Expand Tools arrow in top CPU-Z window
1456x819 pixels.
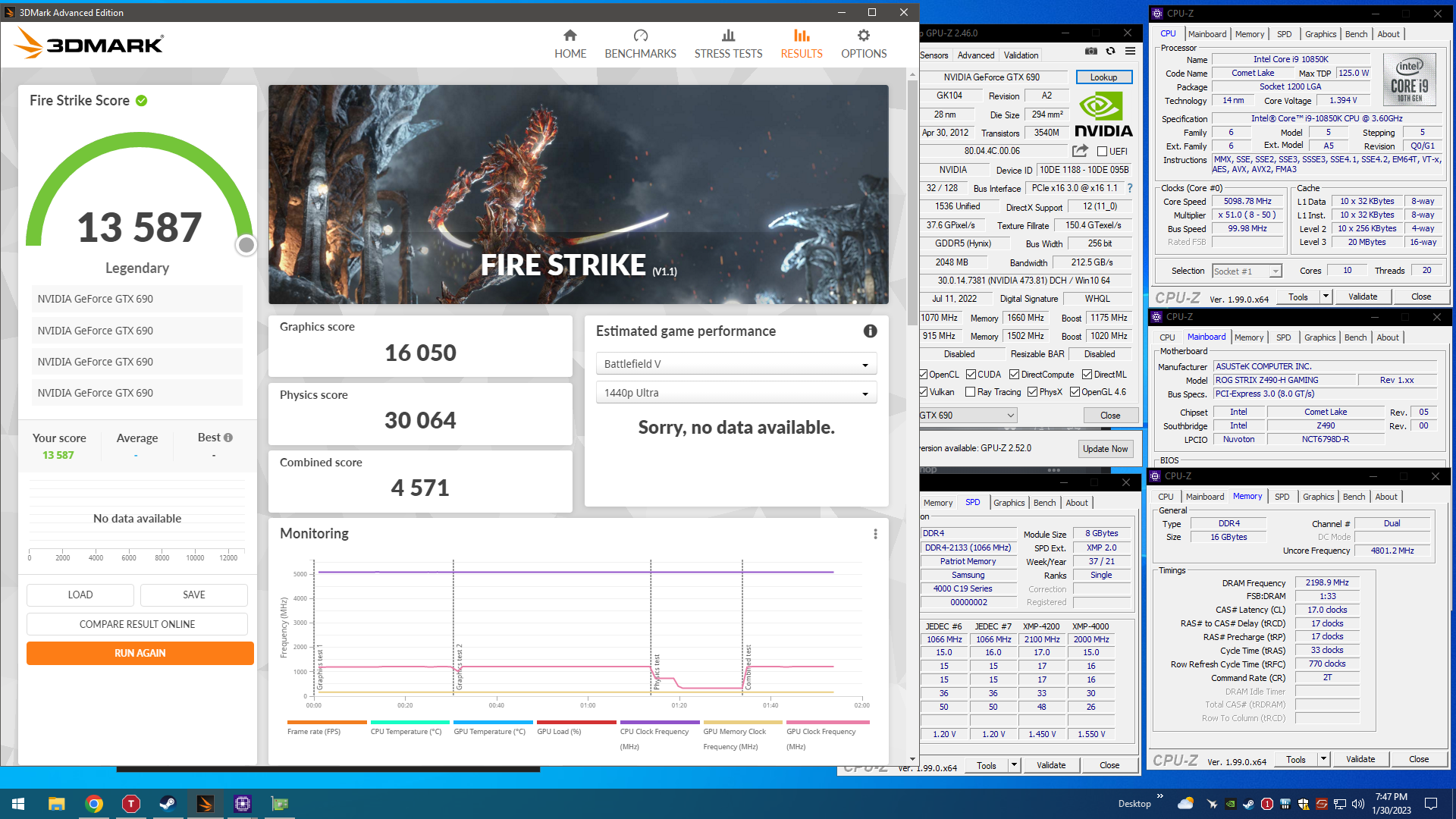[x=1326, y=297]
